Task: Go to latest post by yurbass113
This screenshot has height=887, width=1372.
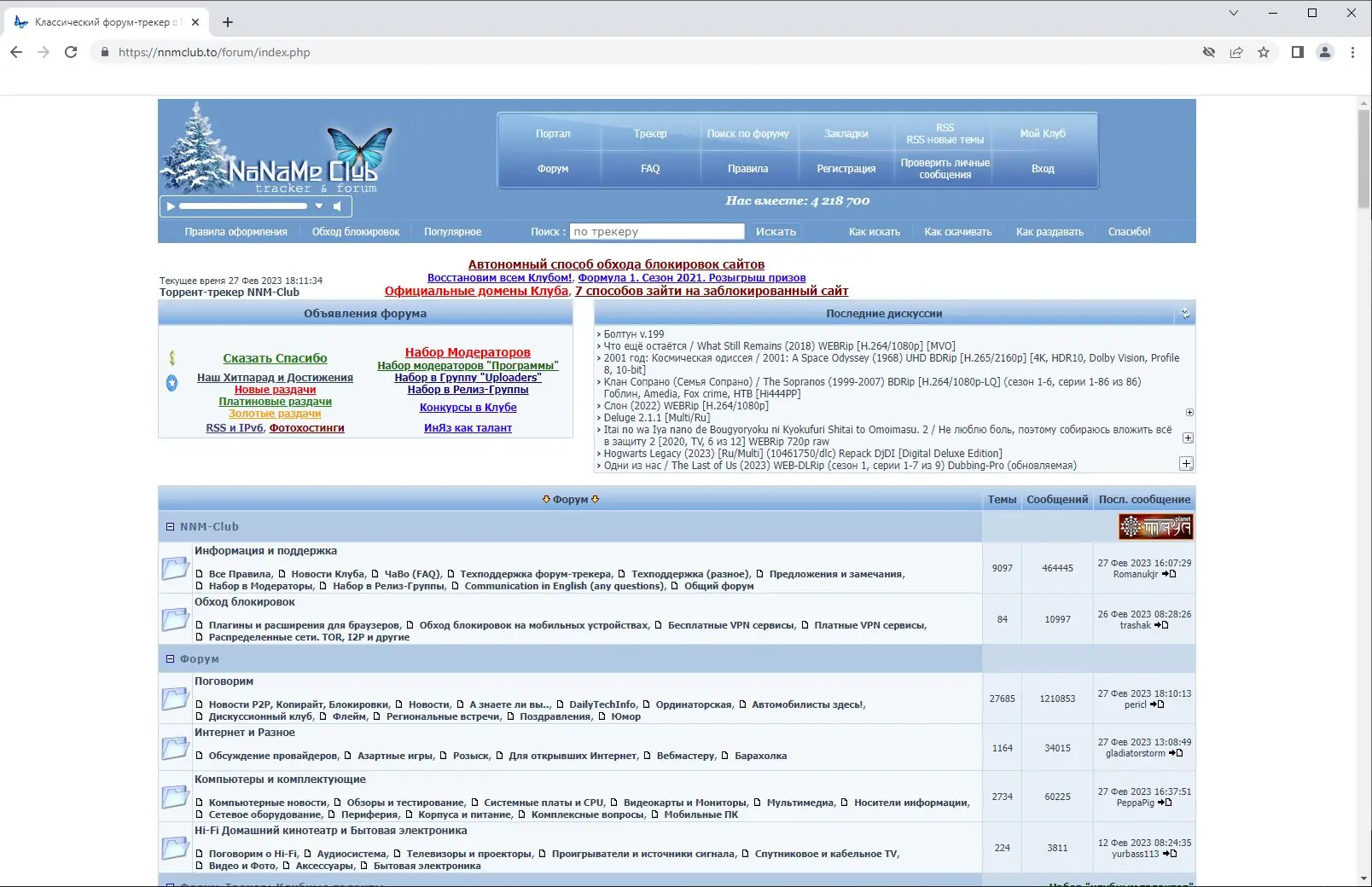Action: 1170,854
